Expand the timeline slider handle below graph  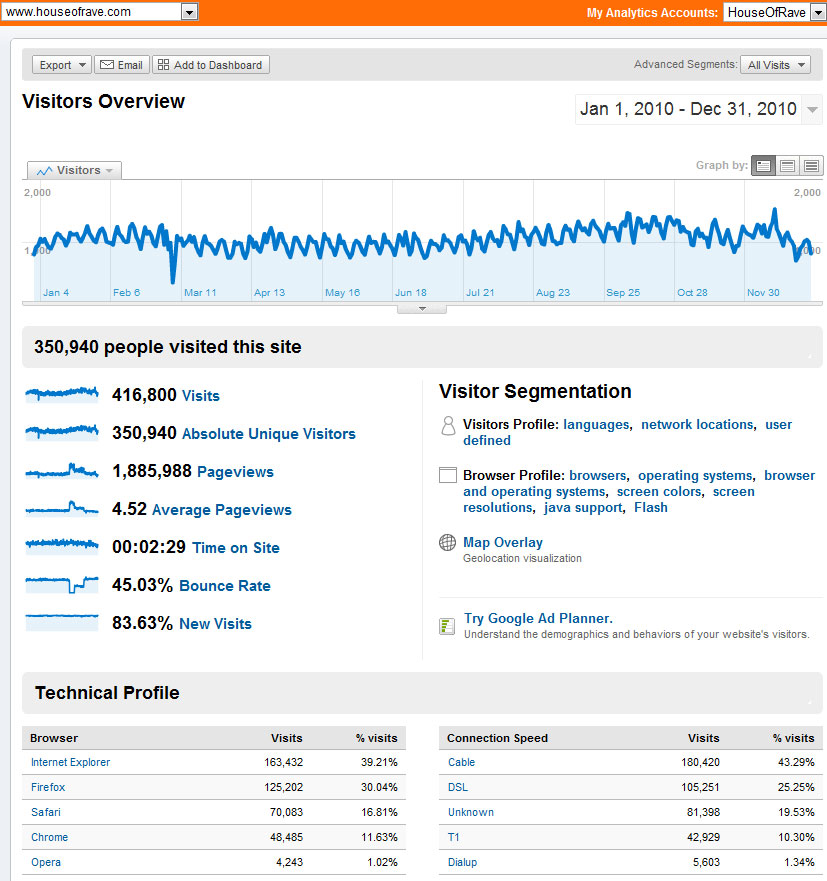422,308
